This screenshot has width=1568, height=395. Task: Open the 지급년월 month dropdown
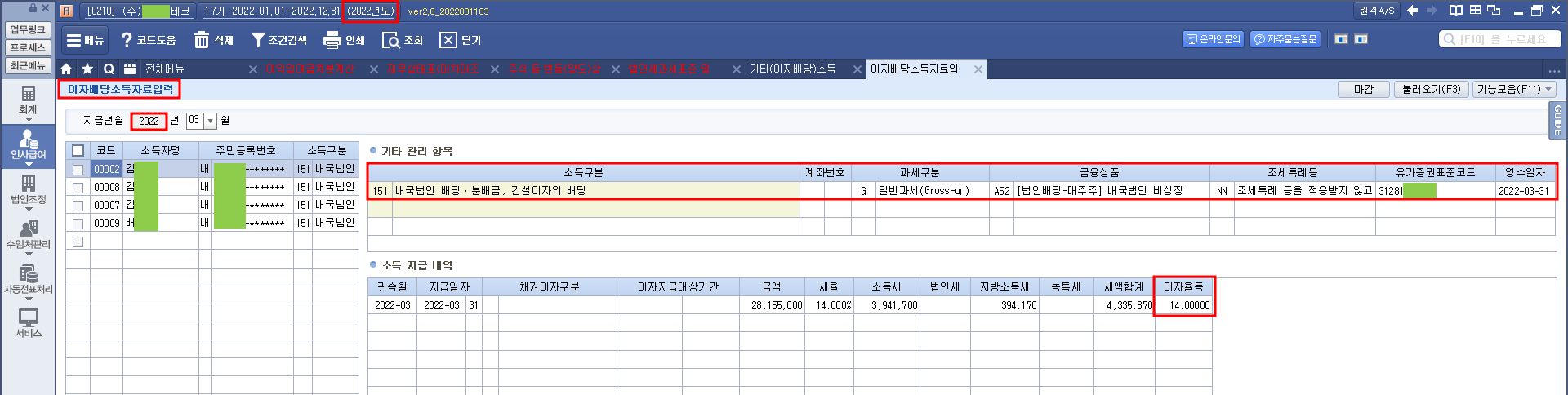(210, 121)
